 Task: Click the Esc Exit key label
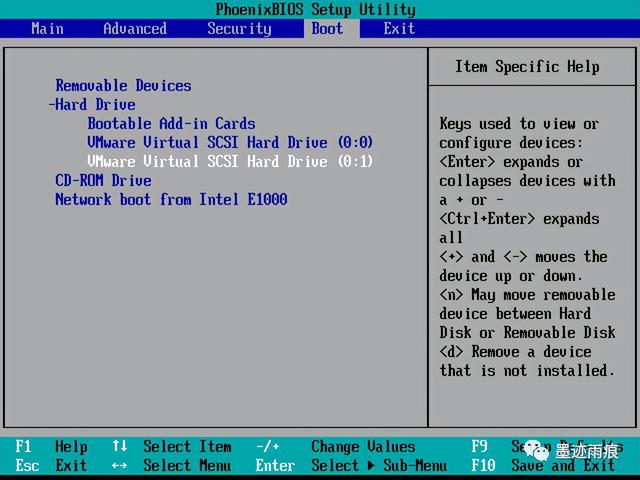pos(51,465)
